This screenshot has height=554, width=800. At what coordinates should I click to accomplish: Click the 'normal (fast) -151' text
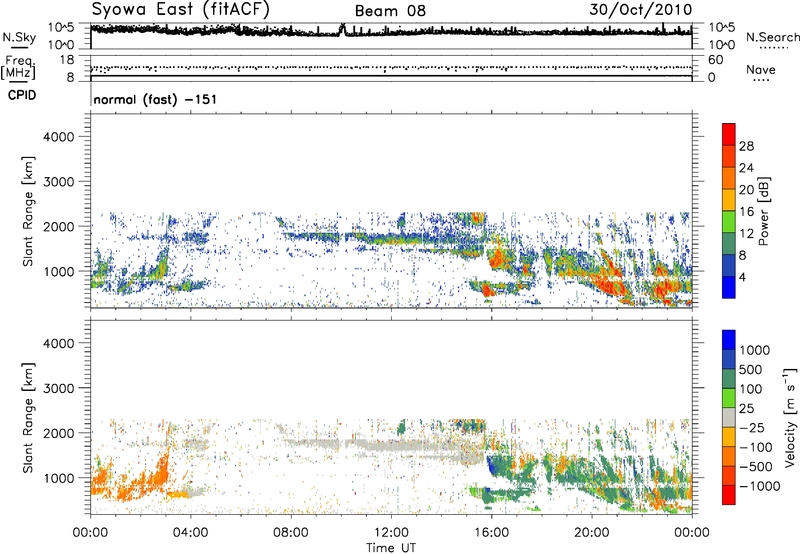[x=155, y=99]
